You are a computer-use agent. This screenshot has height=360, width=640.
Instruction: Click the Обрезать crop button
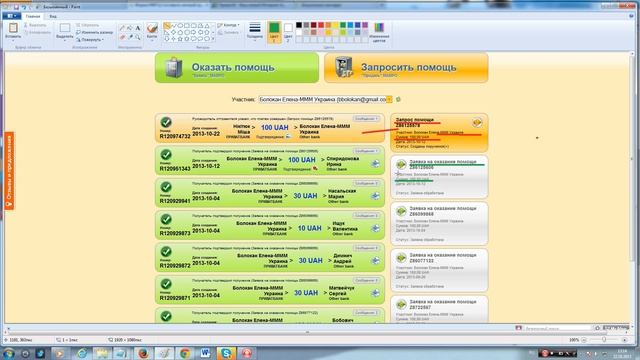87,25
